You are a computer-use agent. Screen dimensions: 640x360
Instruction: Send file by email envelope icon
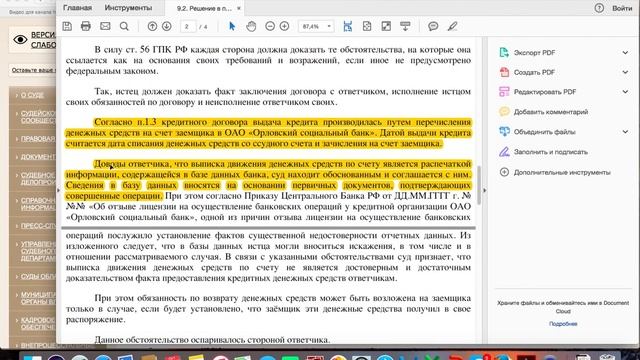tap(105, 27)
